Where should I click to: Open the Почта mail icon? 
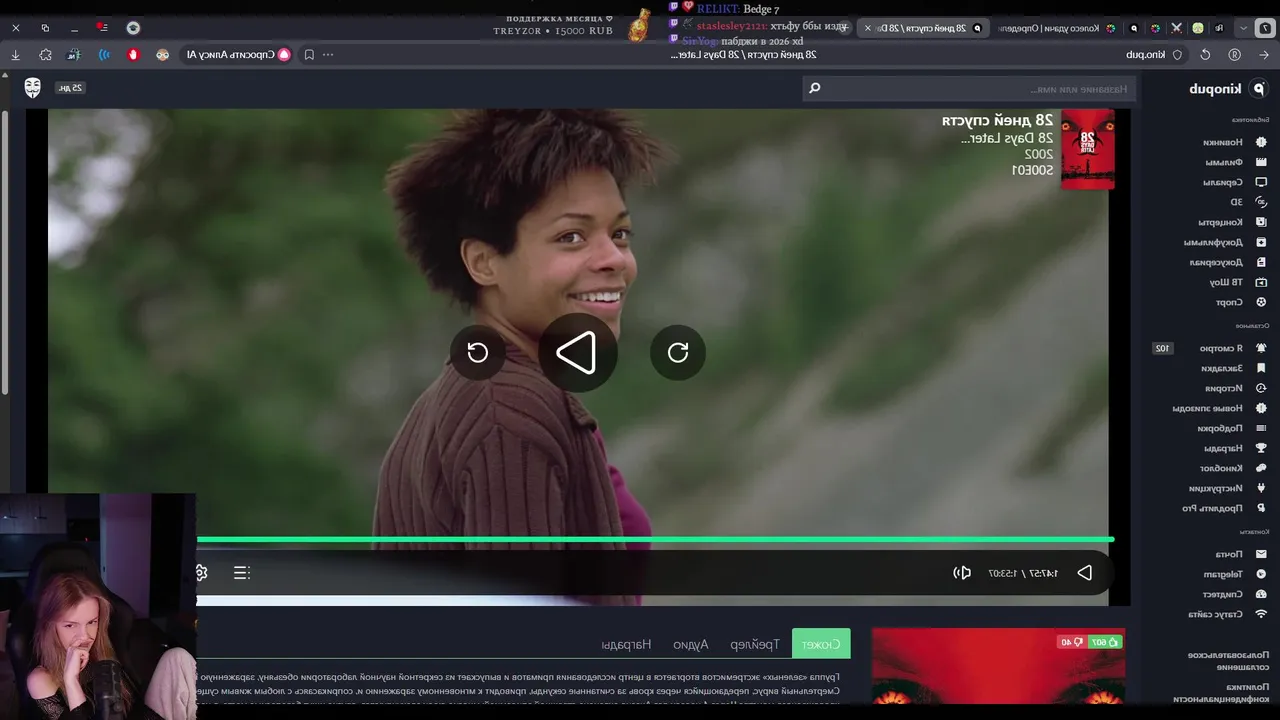coord(1261,554)
